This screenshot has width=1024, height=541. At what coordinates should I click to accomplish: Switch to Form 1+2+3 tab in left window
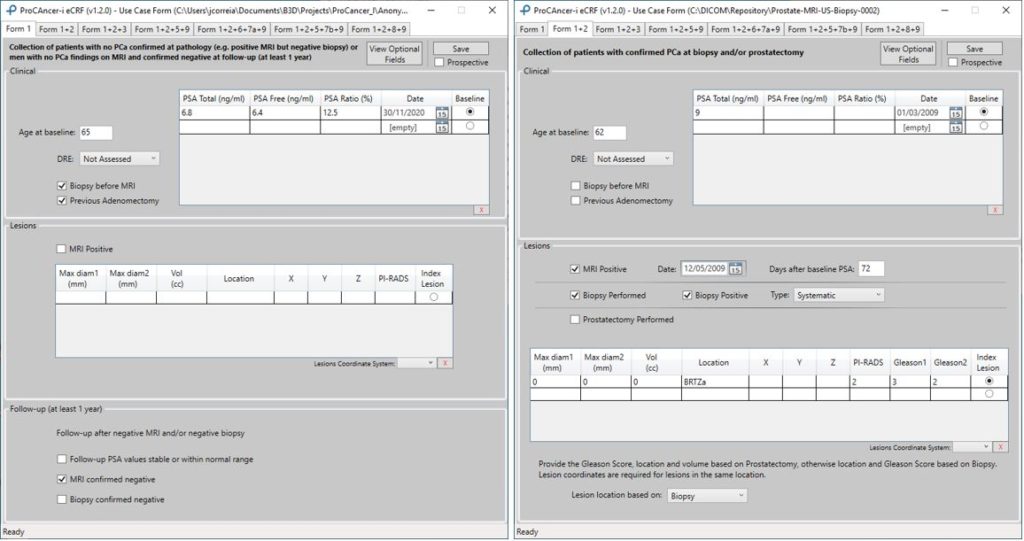click(104, 30)
